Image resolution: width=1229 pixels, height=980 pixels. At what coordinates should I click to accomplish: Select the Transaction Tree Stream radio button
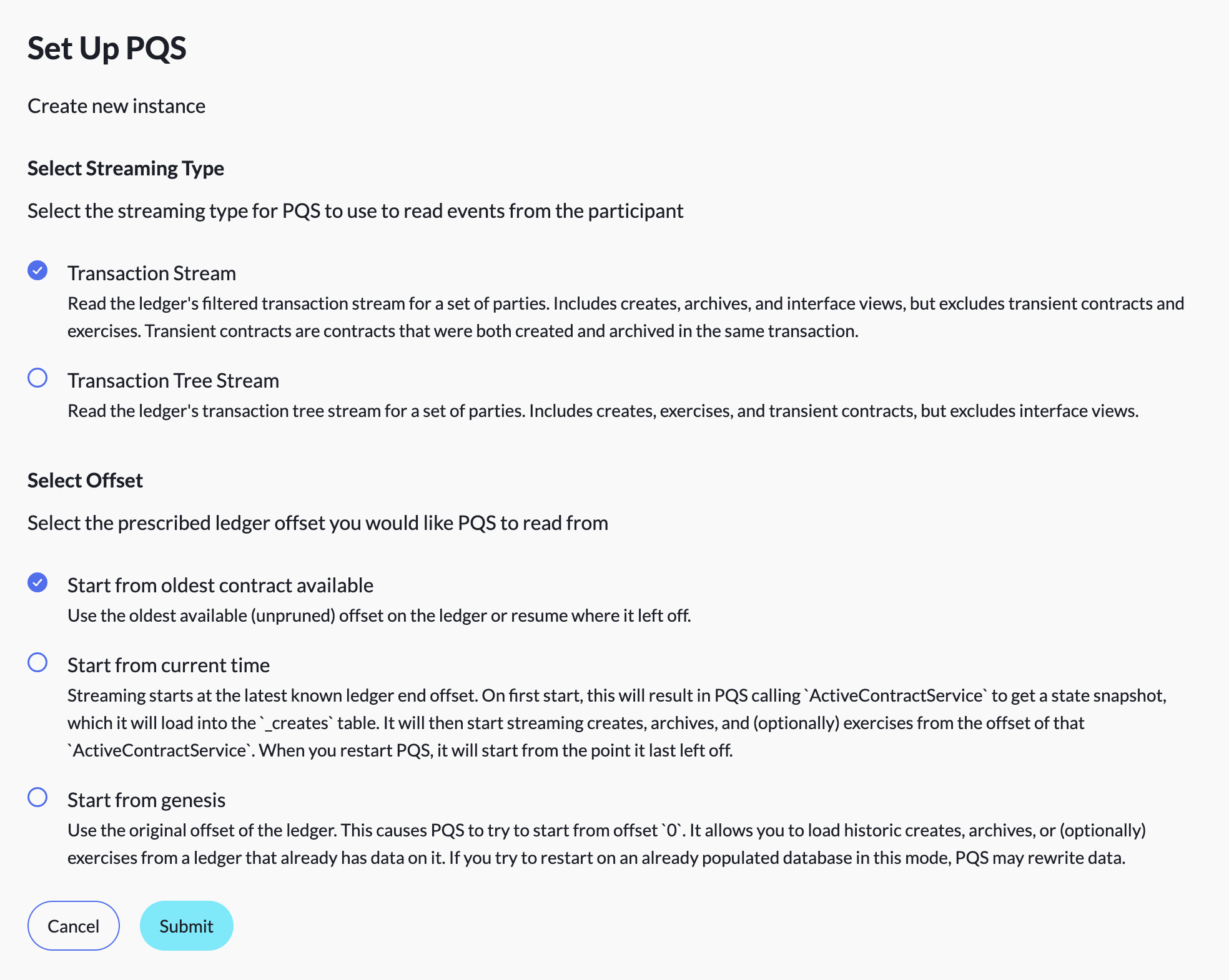tap(37, 378)
